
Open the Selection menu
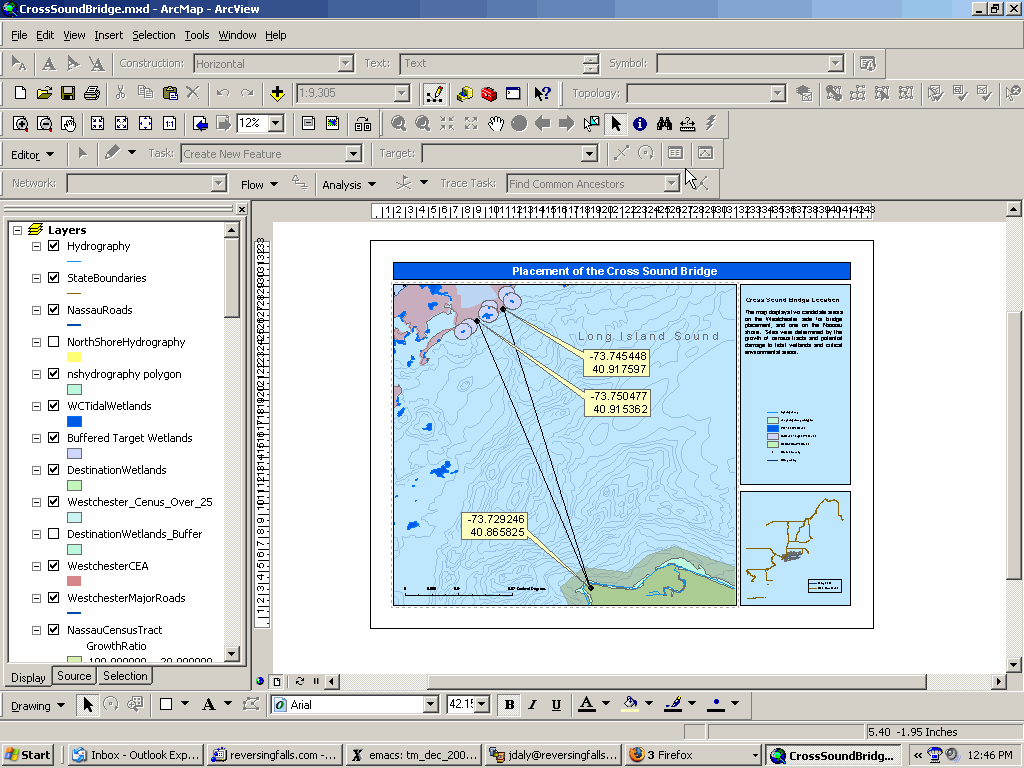tap(153, 35)
